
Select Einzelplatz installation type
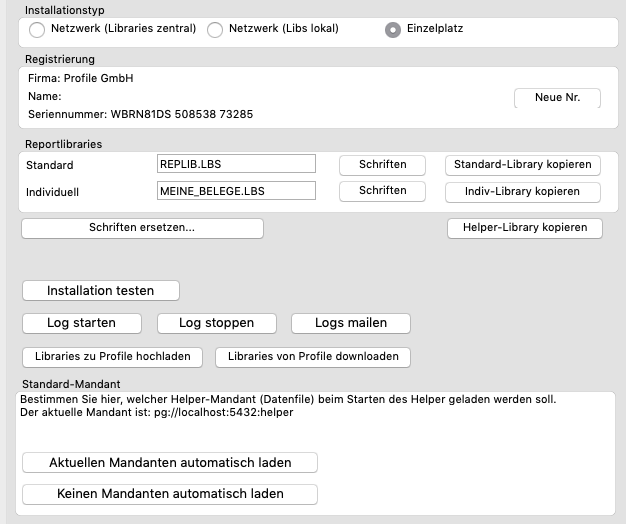tap(394, 30)
